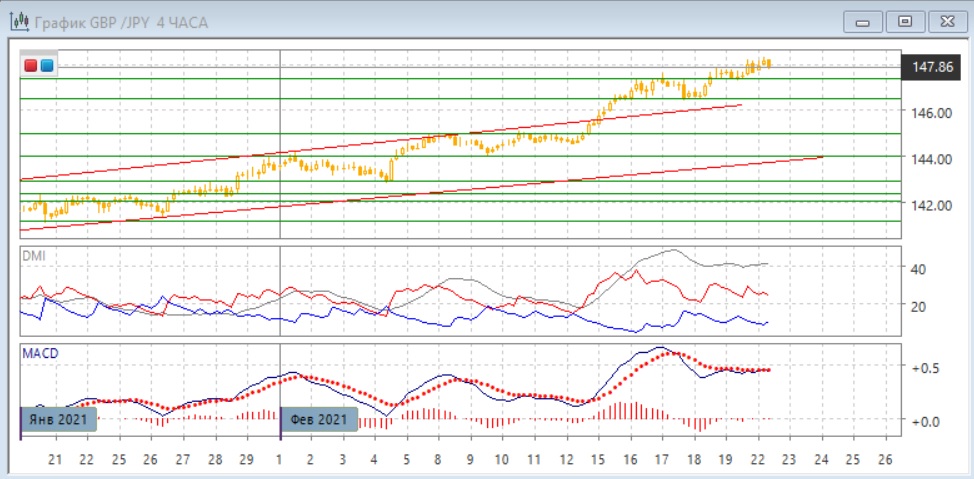The height and width of the screenshot is (479, 974).
Task: Click date 24 on the time axis
Action: coord(823,459)
